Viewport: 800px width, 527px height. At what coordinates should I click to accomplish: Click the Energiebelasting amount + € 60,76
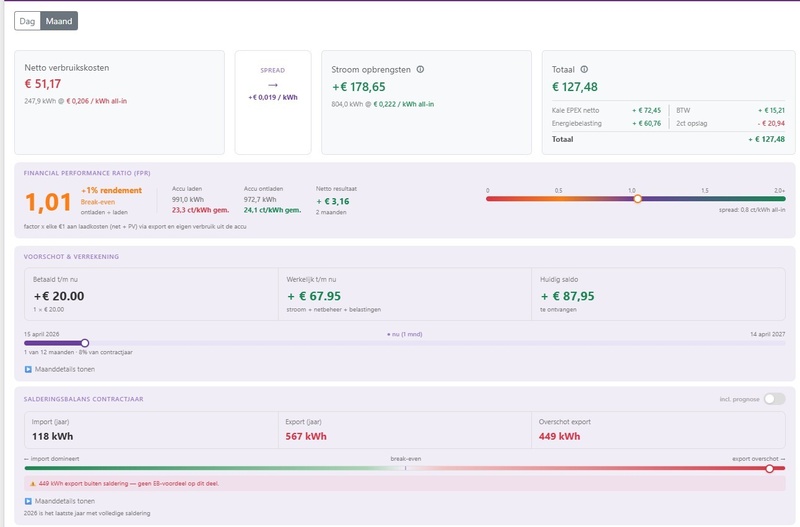pos(646,123)
